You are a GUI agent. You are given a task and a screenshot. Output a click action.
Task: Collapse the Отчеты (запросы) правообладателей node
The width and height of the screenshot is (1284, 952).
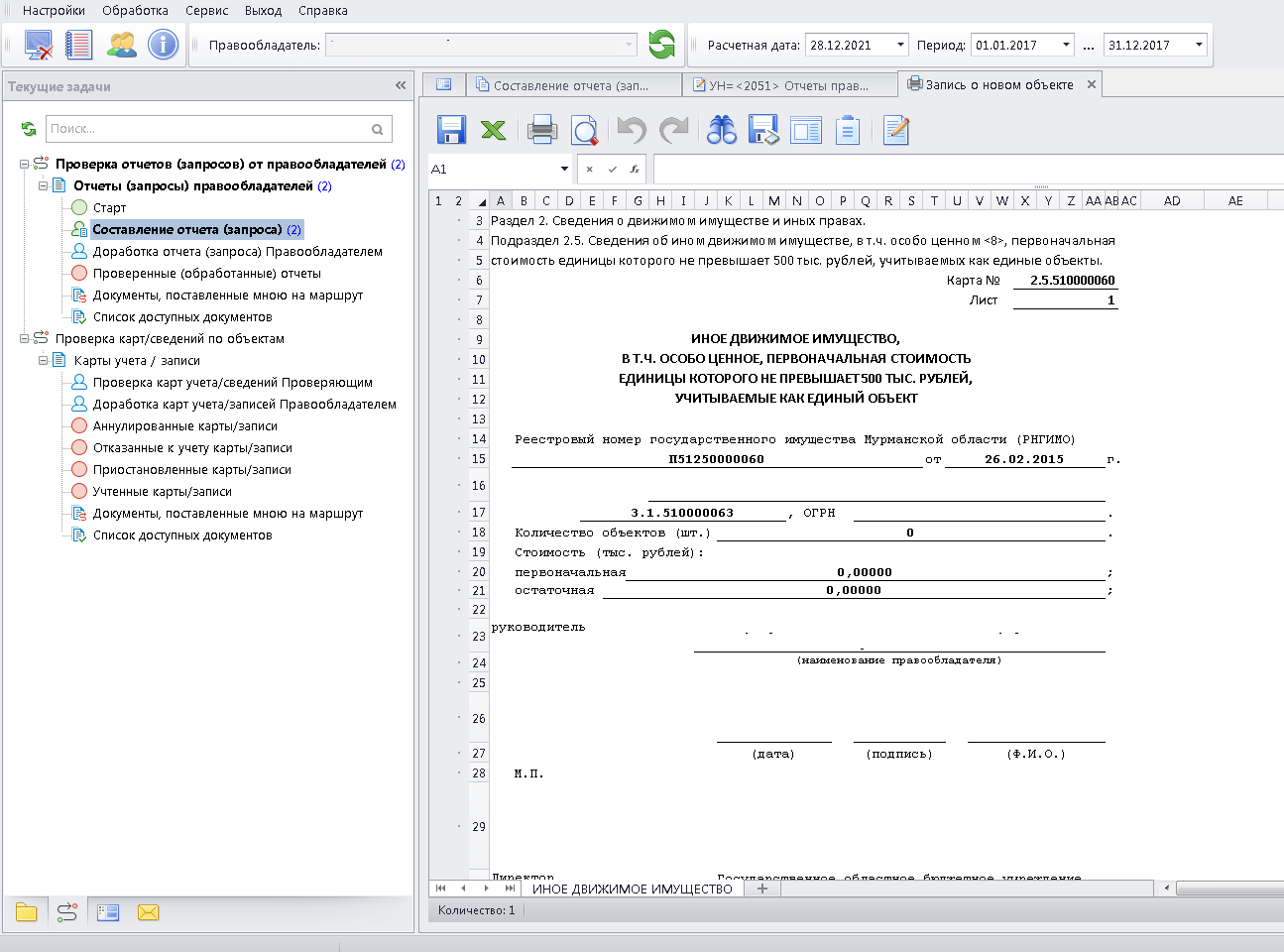[x=44, y=186]
